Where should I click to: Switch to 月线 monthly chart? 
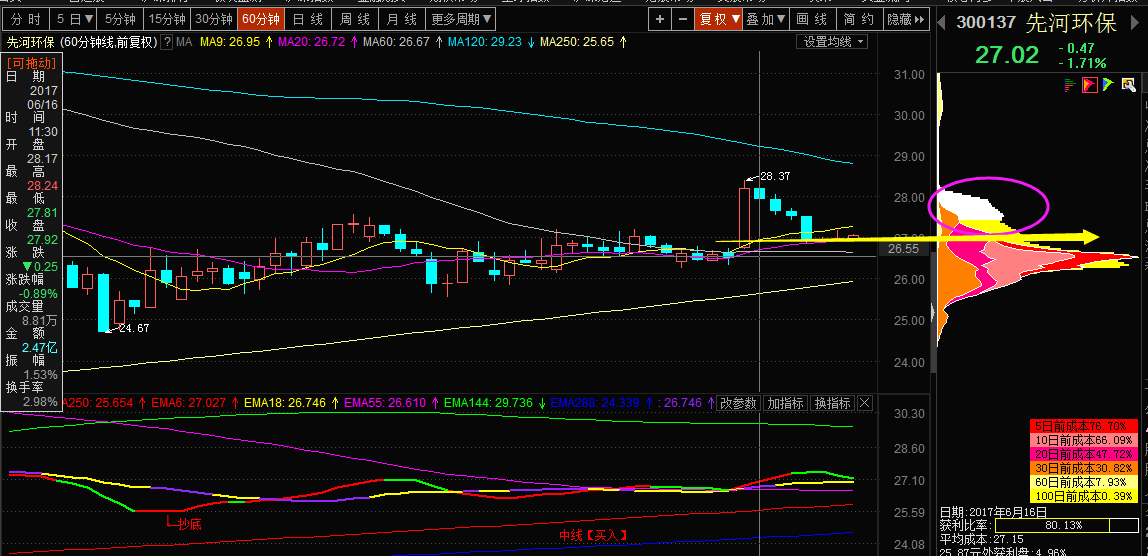point(402,19)
